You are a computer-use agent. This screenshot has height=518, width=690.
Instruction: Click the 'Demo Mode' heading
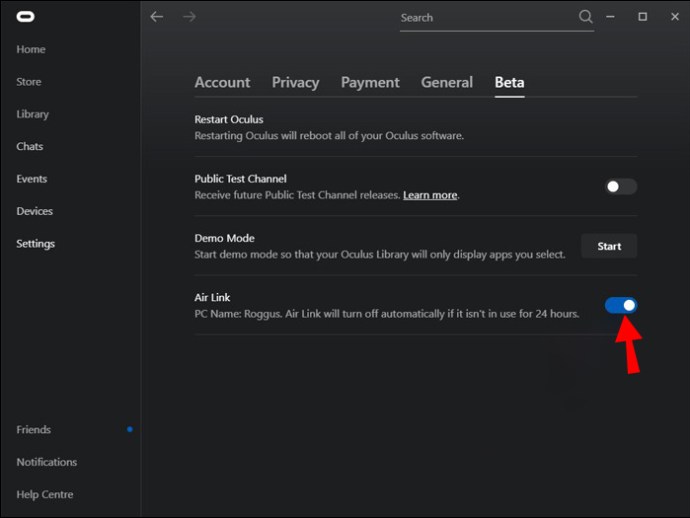(224, 238)
